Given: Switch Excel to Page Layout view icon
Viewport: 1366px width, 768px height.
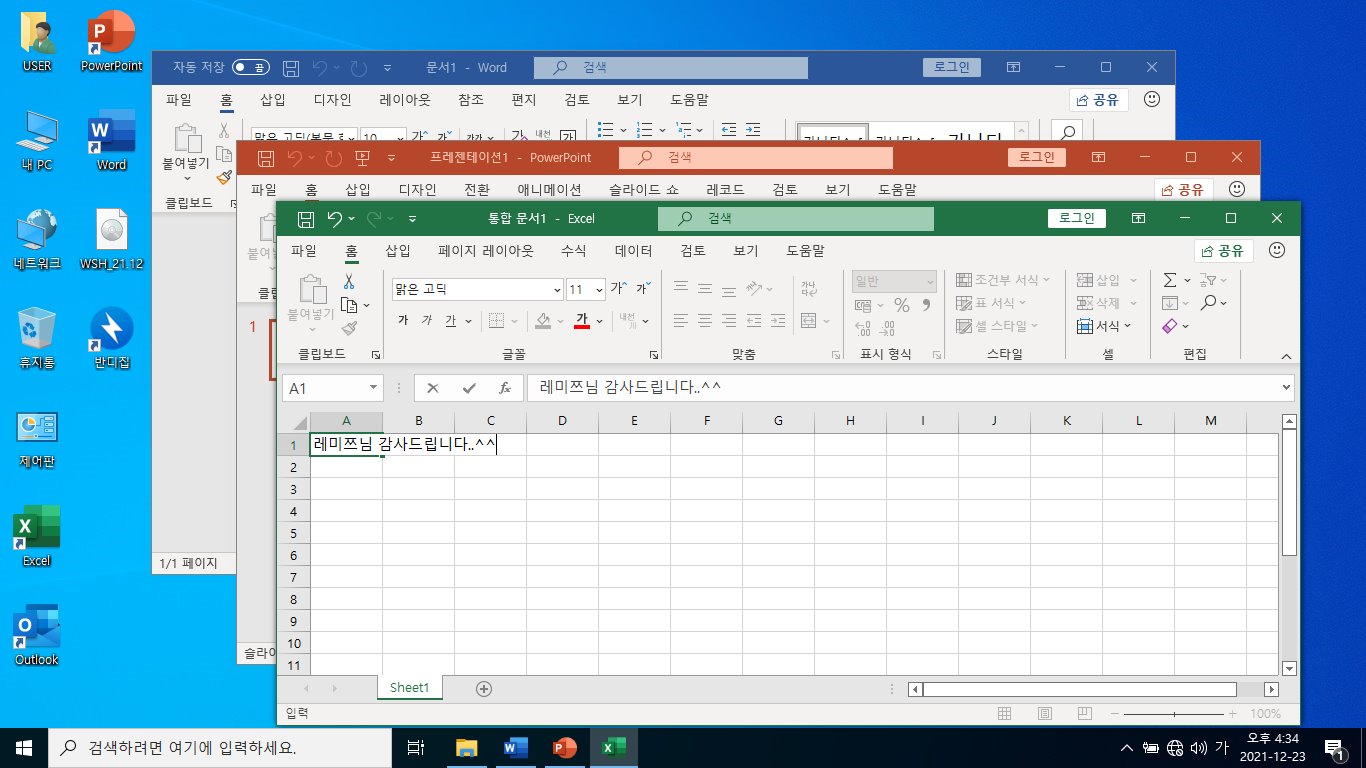Looking at the screenshot, I should click(1045, 714).
